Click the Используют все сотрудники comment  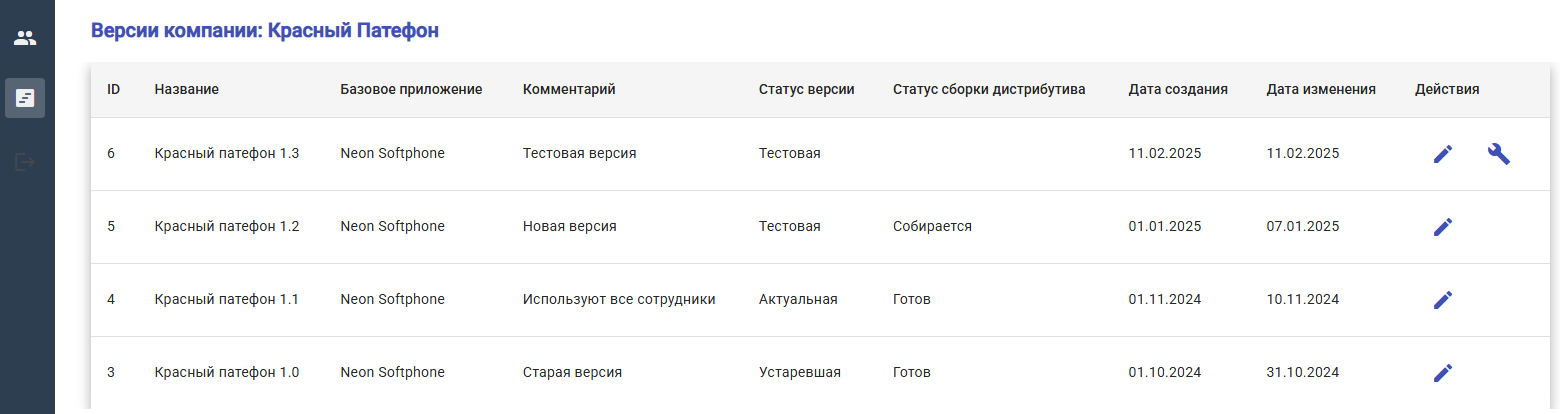[x=619, y=300]
